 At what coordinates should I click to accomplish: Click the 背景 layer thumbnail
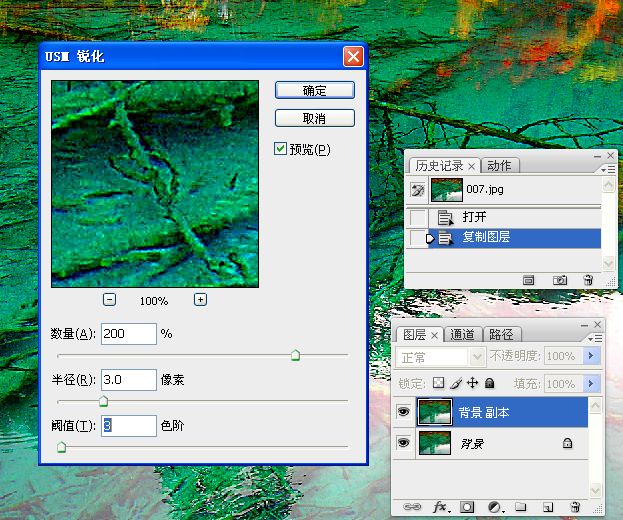435,443
